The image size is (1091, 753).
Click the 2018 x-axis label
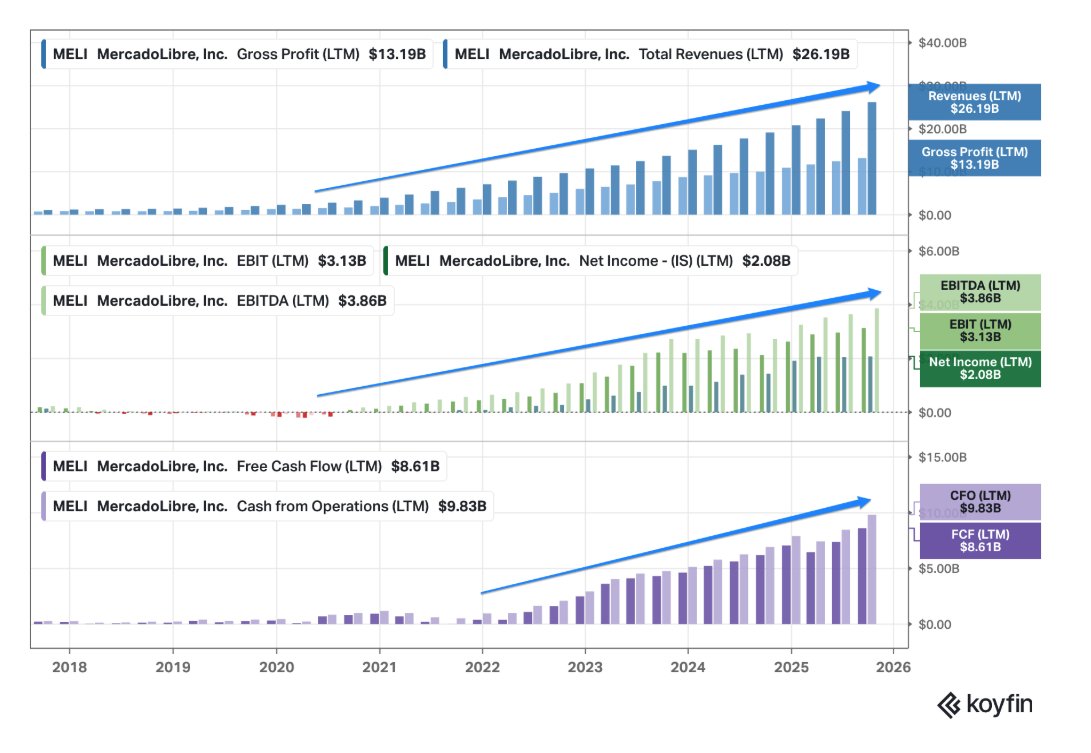pyautogui.click(x=70, y=667)
